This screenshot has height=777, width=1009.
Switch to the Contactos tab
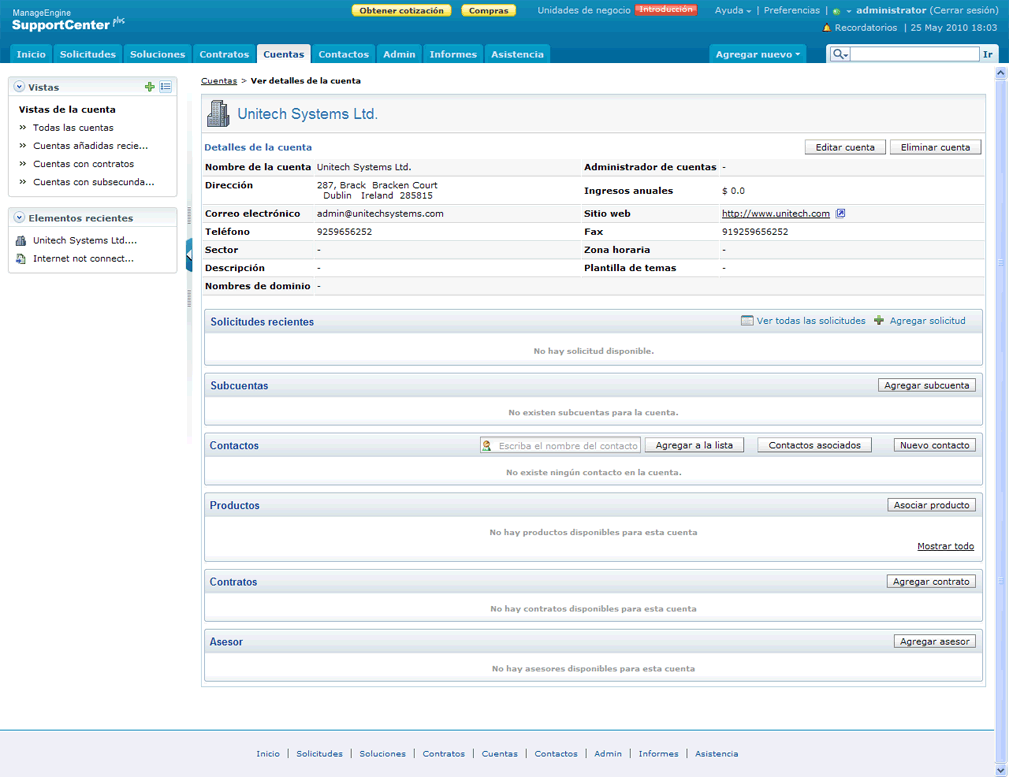(344, 54)
